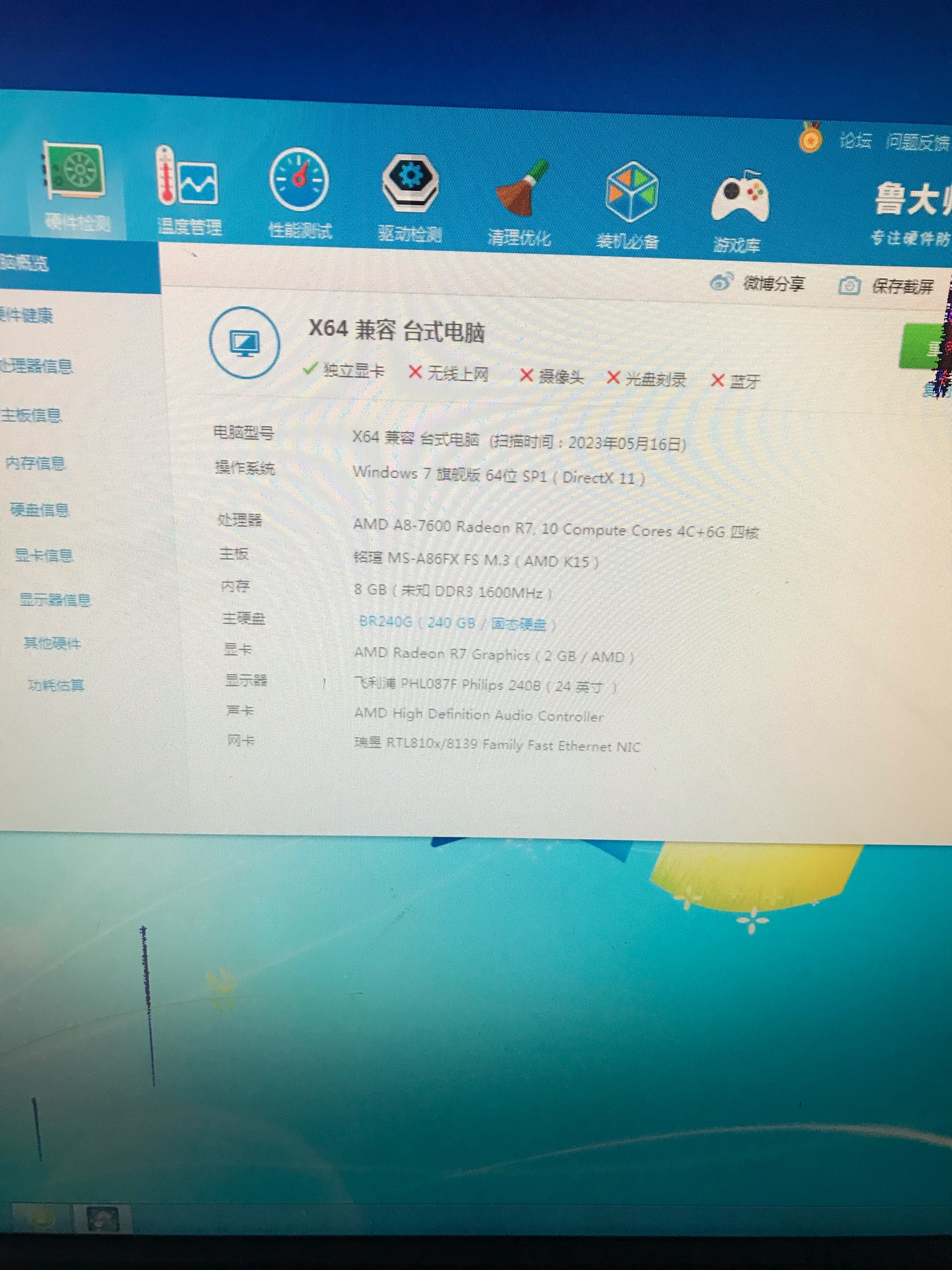Viewport: 952px width, 1270px height.
Task: Click the pinned app icon in taskbar
Action: click(103, 1220)
